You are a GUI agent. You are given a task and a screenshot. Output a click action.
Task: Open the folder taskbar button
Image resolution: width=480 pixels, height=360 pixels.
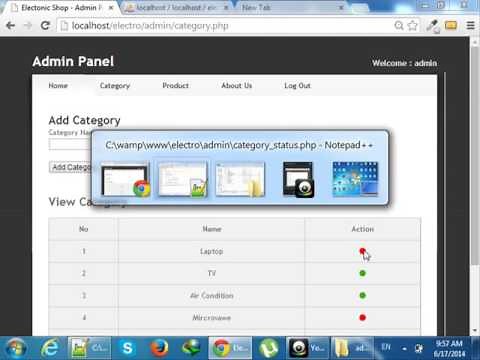tap(351, 348)
